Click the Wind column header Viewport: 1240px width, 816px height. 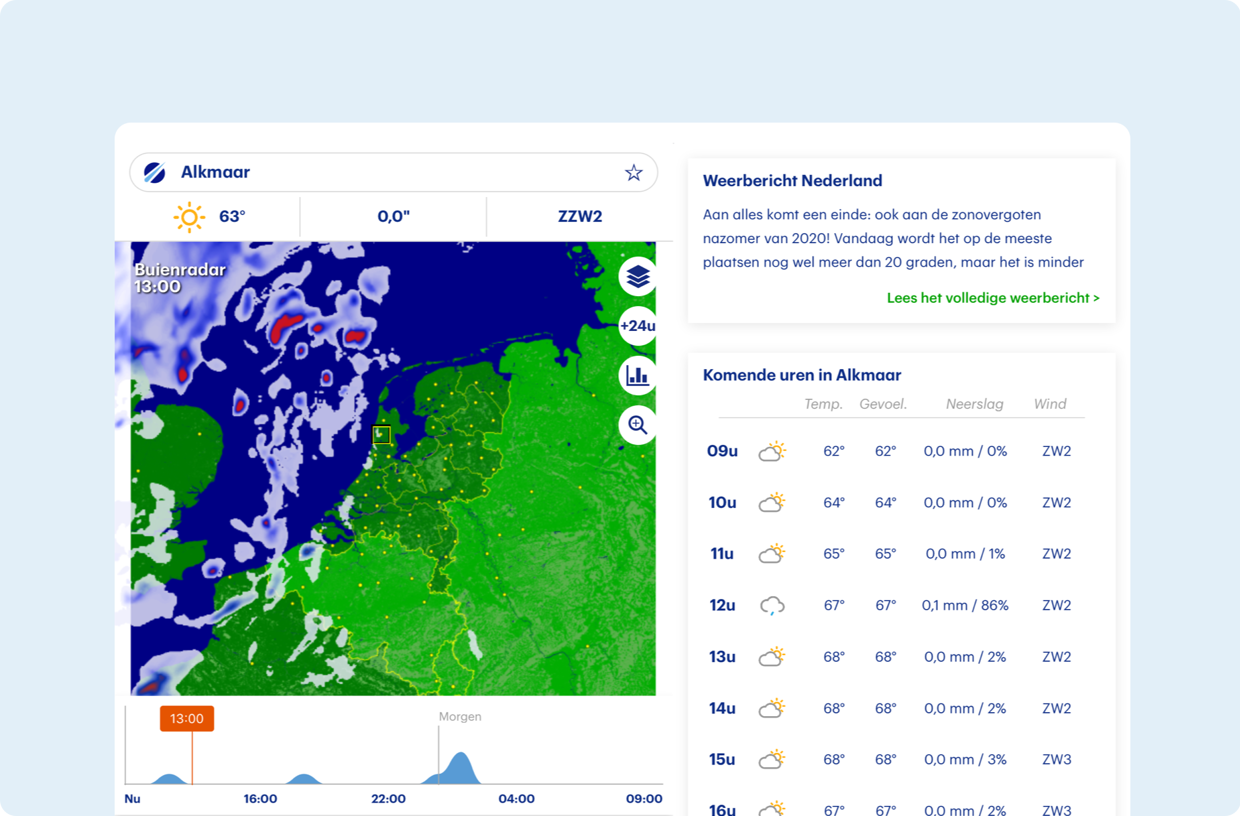click(1050, 404)
